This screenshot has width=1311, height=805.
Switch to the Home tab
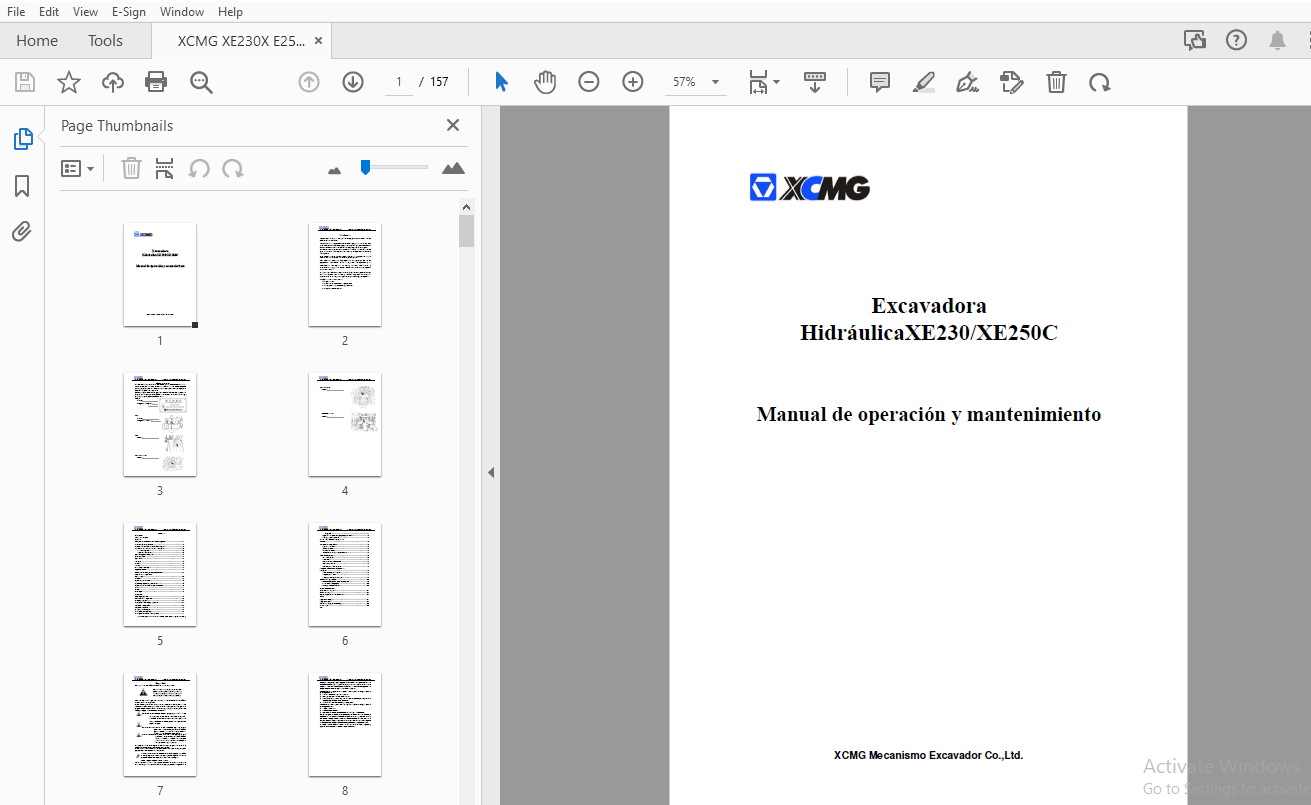(x=37, y=41)
